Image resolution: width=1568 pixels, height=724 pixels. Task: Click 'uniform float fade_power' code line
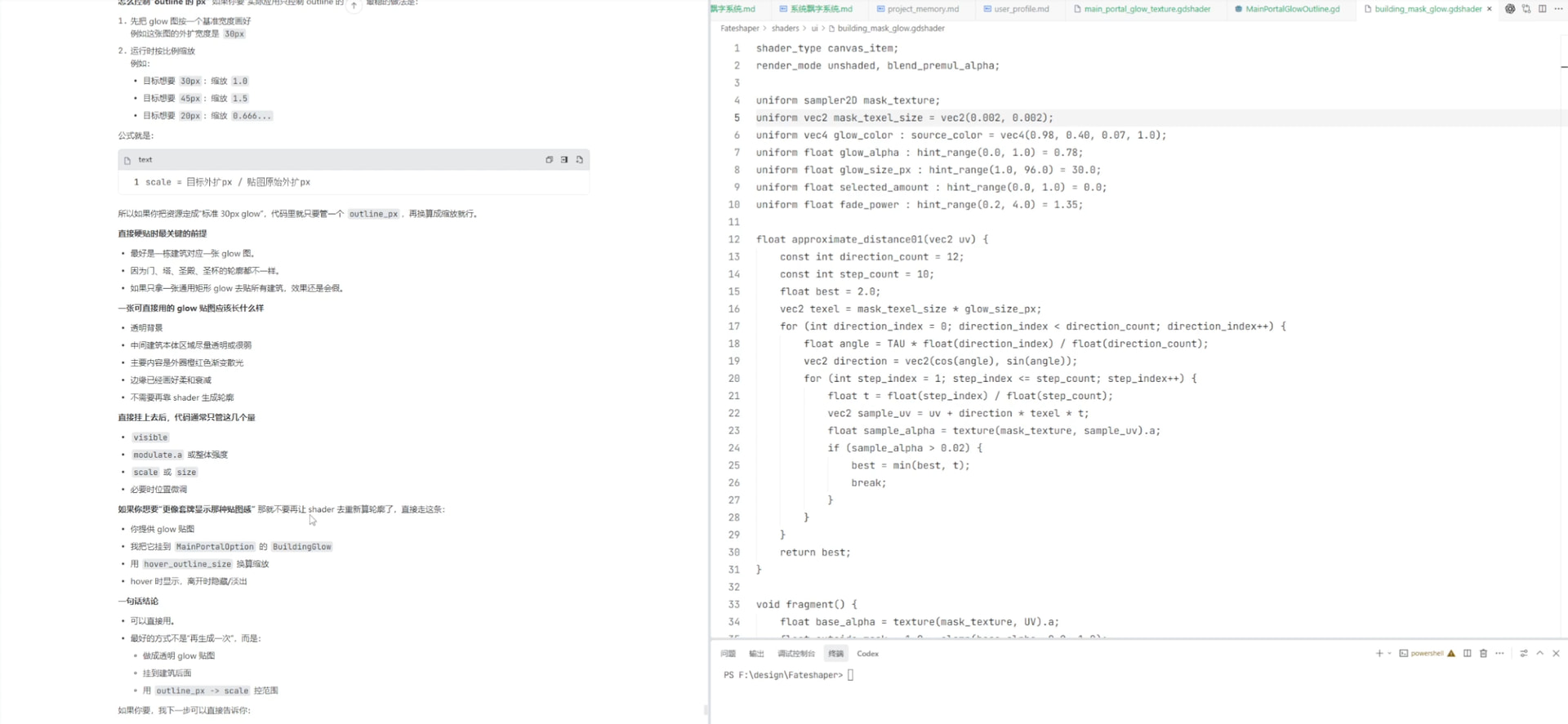[x=919, y=205]
